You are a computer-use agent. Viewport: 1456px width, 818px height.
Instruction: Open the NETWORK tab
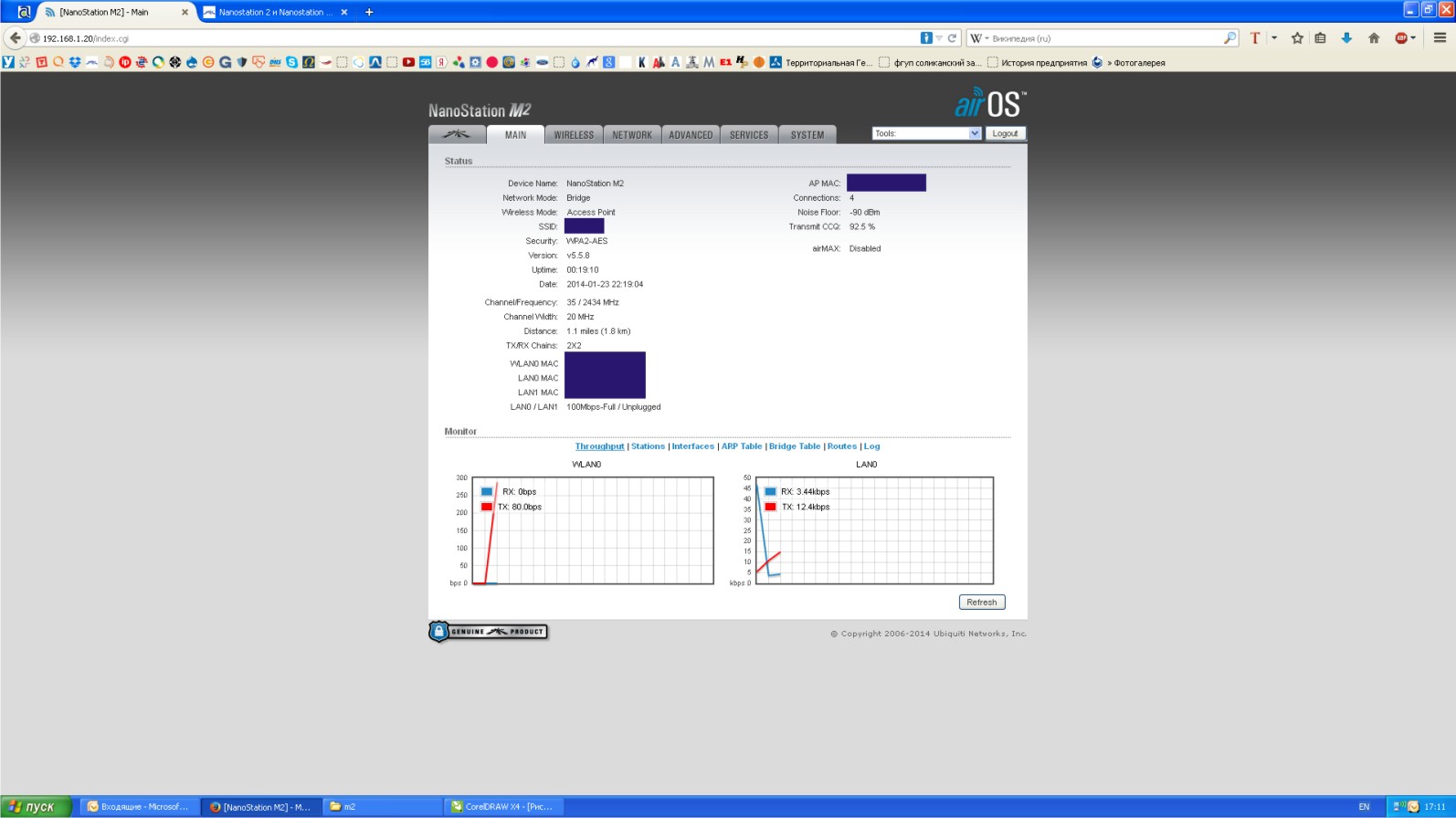pos(632,134)
